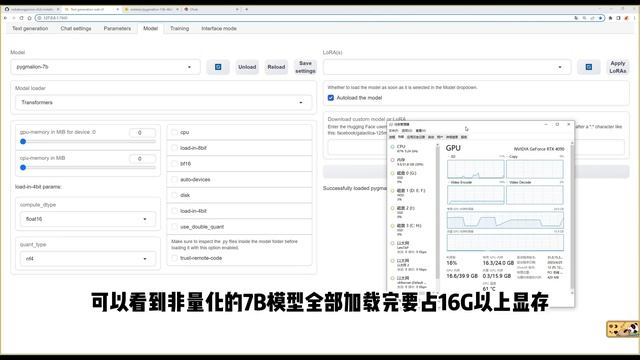Click the GPU 3D usage graph in Task Manager
Screen dimensions: 640x360
tap(476, 169)
